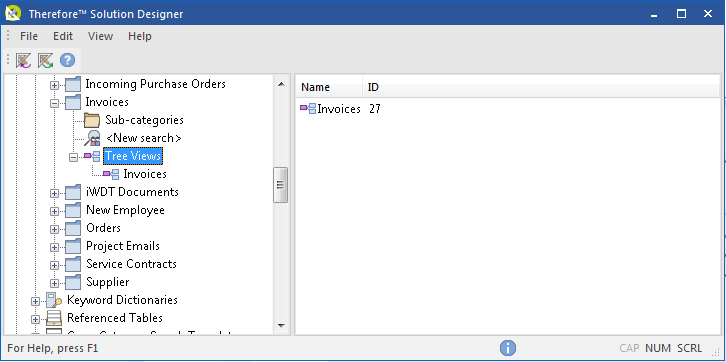Sort by the Name column header
This screenshot has height=362, width=726.
click(x=329, y=87)
